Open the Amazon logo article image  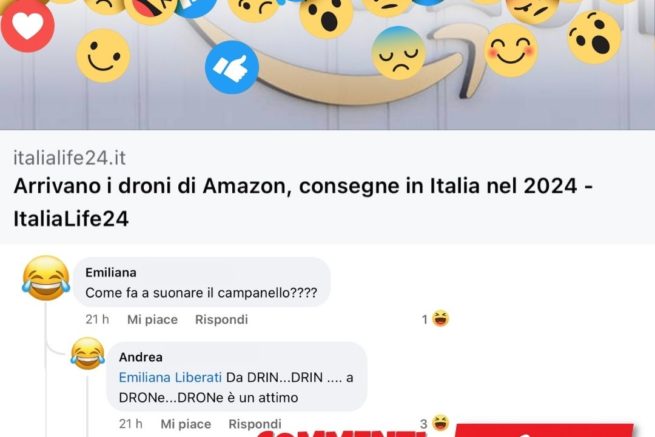pyautogui.click(x=328, y=65)
